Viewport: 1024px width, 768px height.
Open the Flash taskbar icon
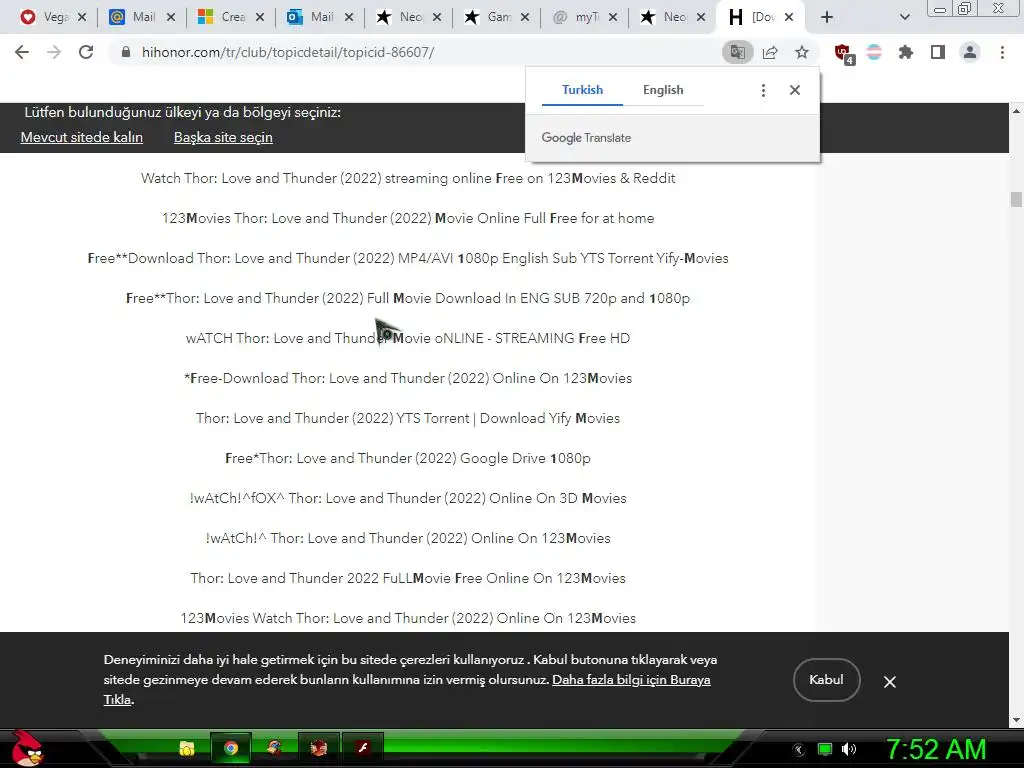[x=363, y=748]
